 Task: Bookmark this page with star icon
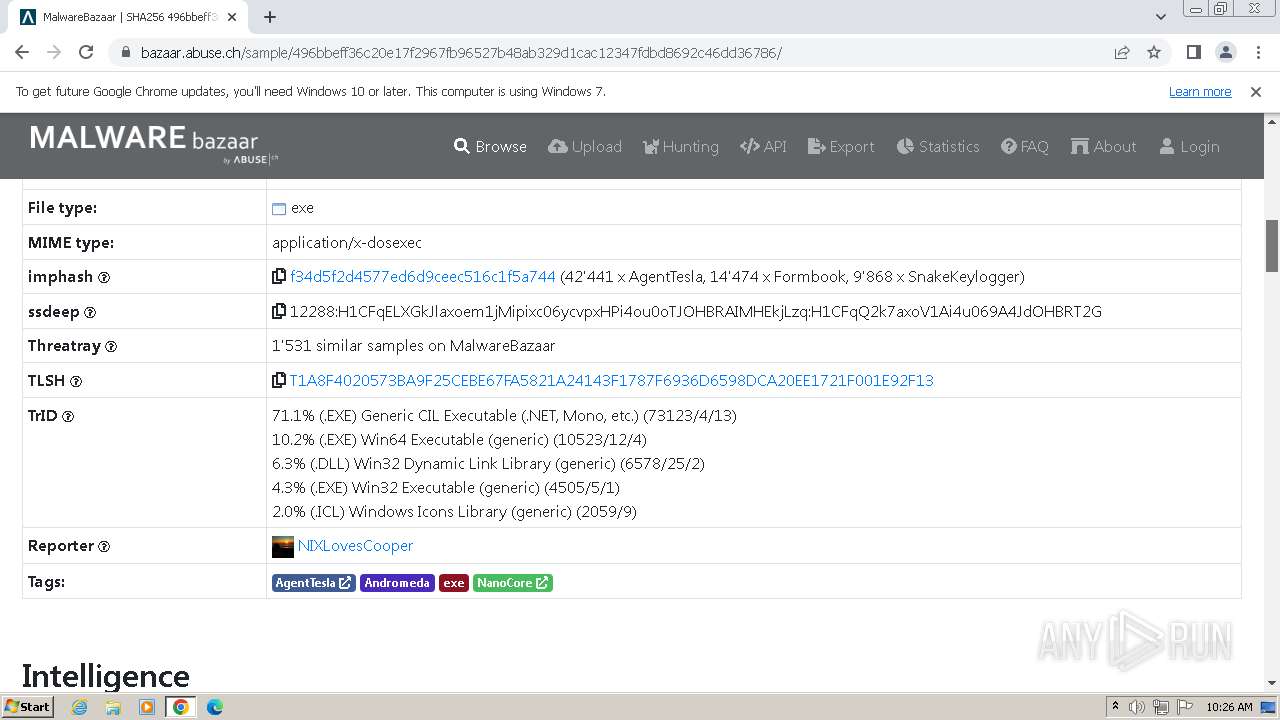tap(1154, 52)
